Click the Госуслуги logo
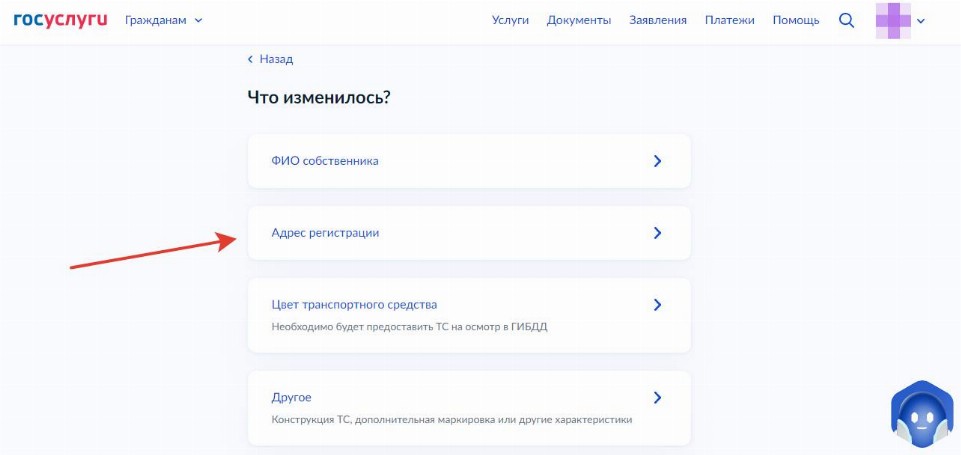 click(x=60, y=20)
